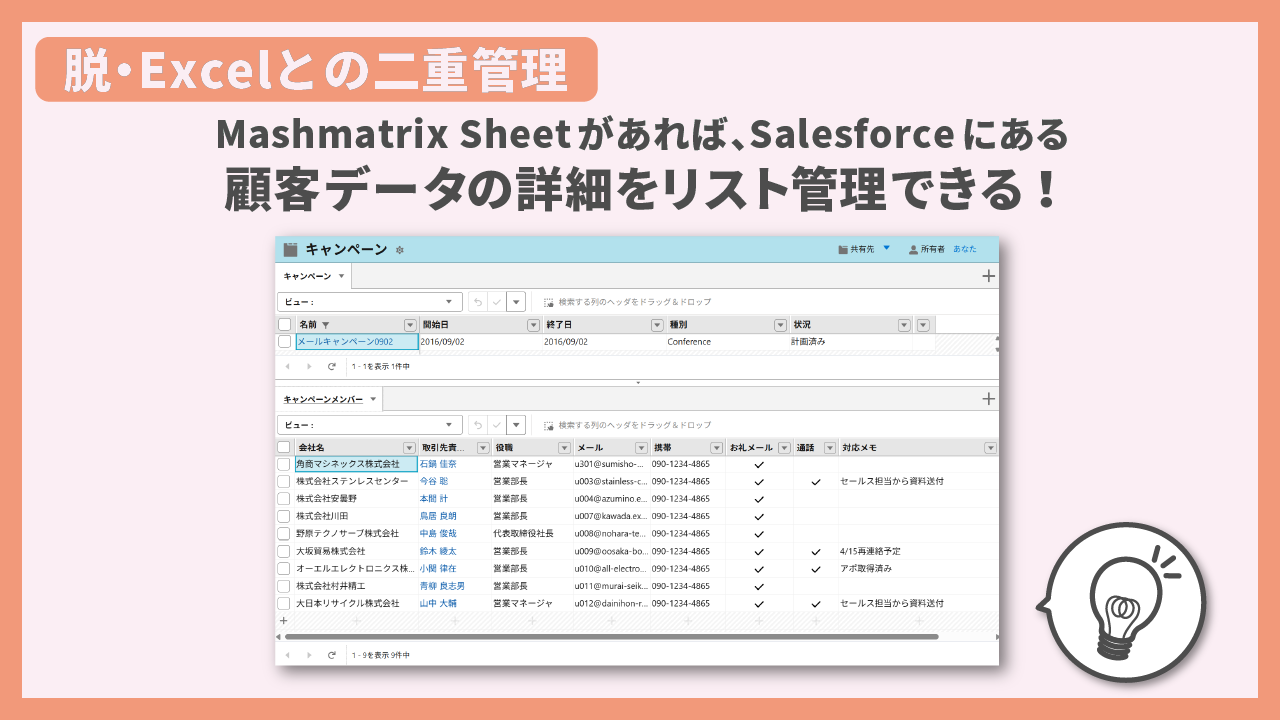
Task: Select row checkbox for 株式会社川田
Action: tap(285, 516)
